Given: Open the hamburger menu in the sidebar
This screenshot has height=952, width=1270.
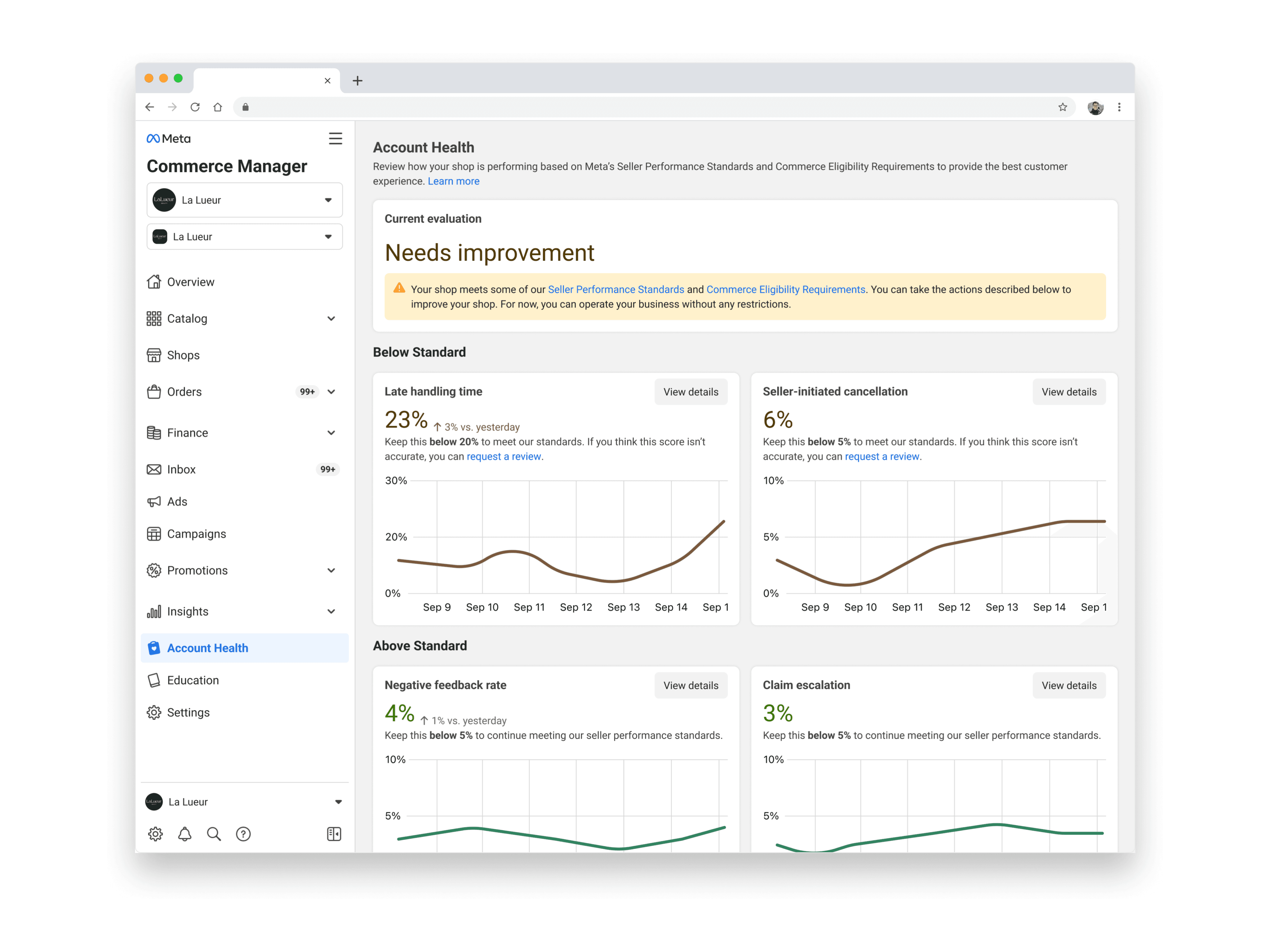Looking at the screenshot, I should click(x=335, y=138).
